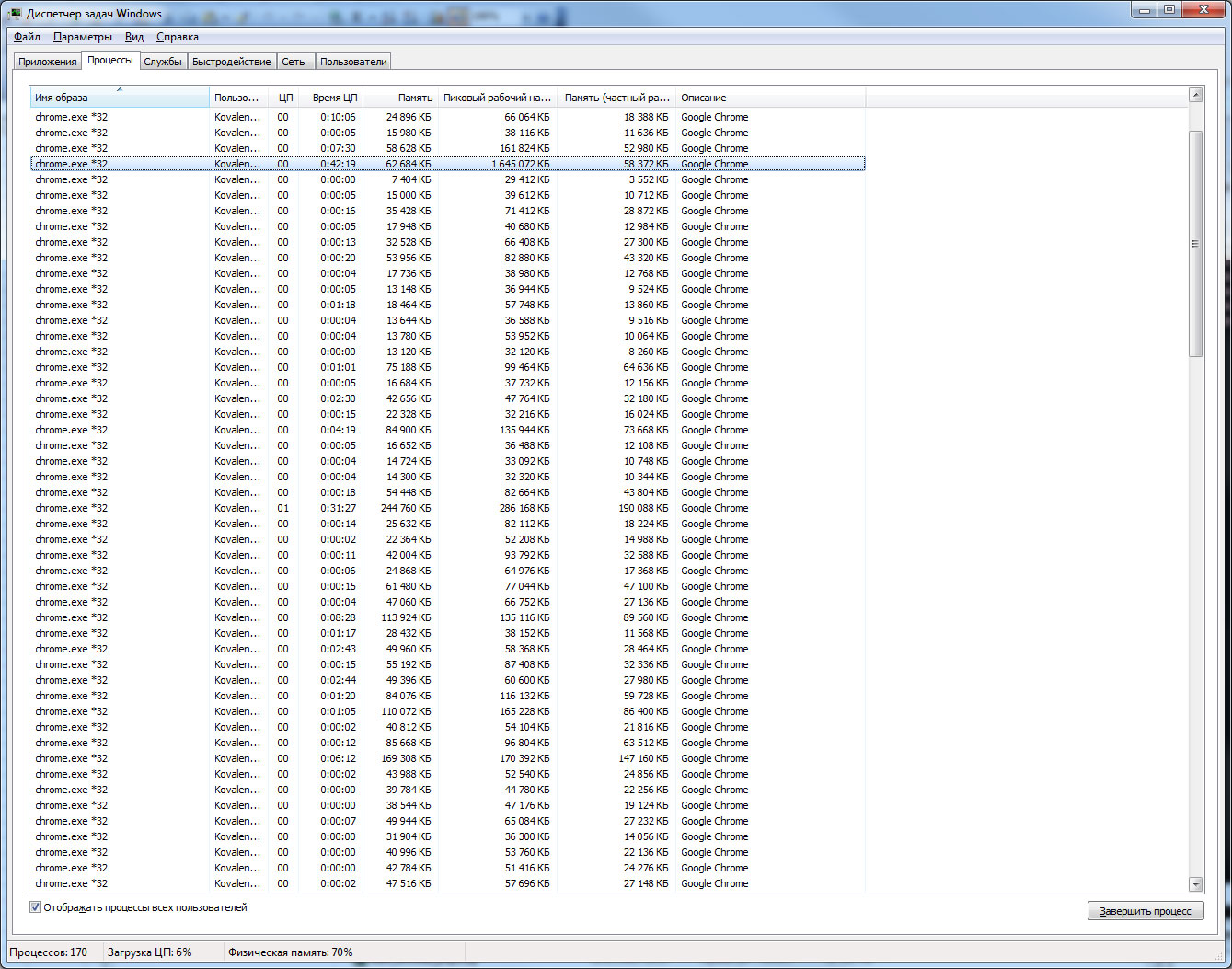Sort by Память (частный ра... column header
This screenshot has width=1232, height=969.
point(616,98)
